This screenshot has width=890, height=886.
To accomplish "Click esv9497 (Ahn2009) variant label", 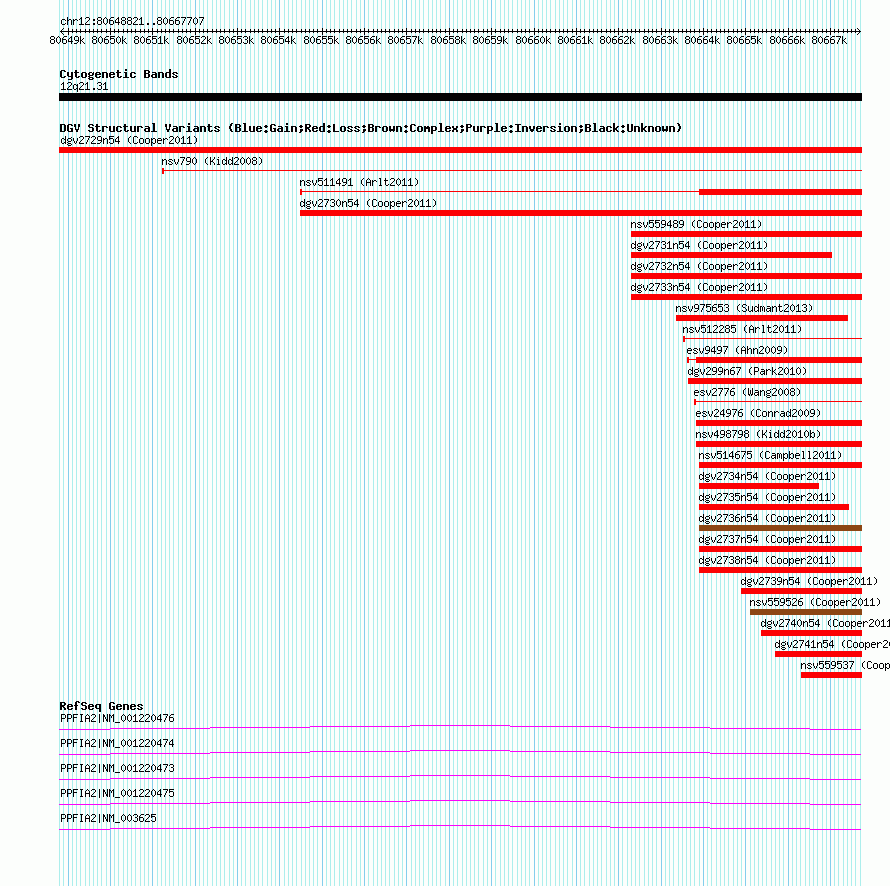I will click(x=737, y=350).
